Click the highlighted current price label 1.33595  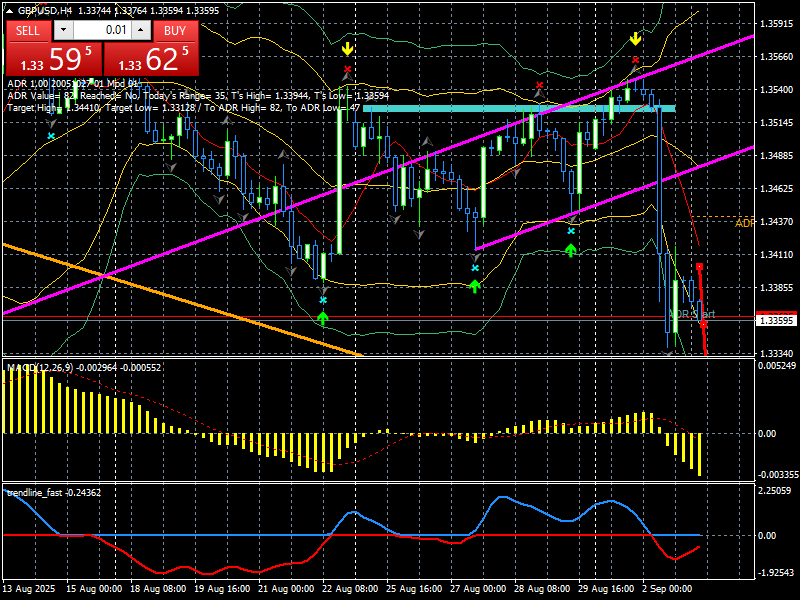pyautogui.click(x=777, y=320)
